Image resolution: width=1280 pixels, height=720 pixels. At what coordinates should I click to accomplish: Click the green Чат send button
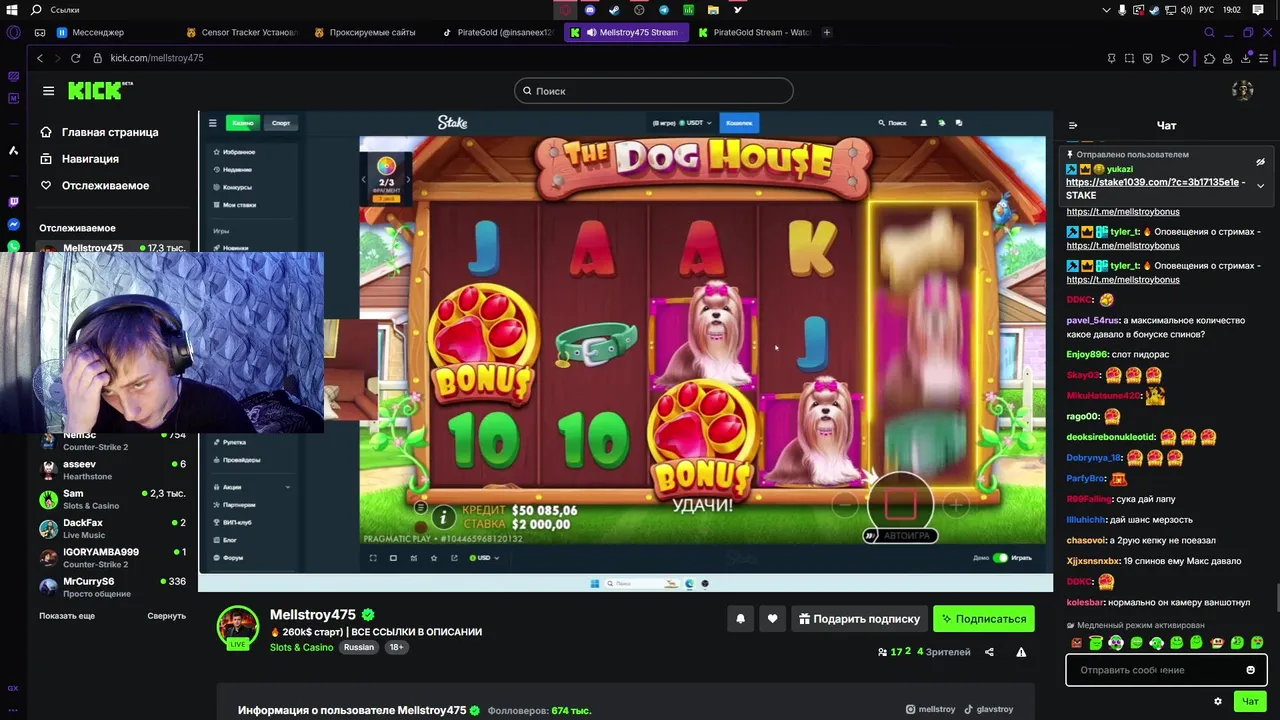(x=1250, y=701)
